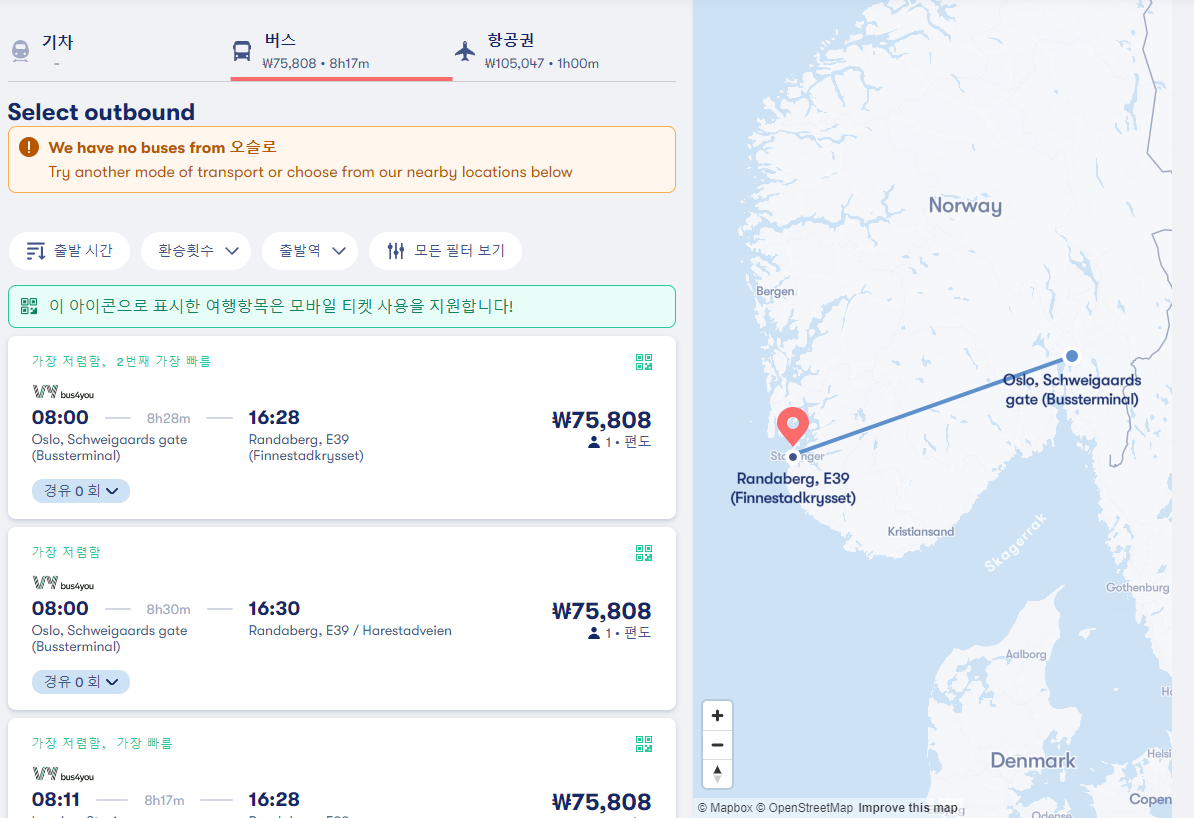This screenshot has width=1194, height=818.
Task: Open the OpenStreetMap attribution link
Action: (805, 808)
